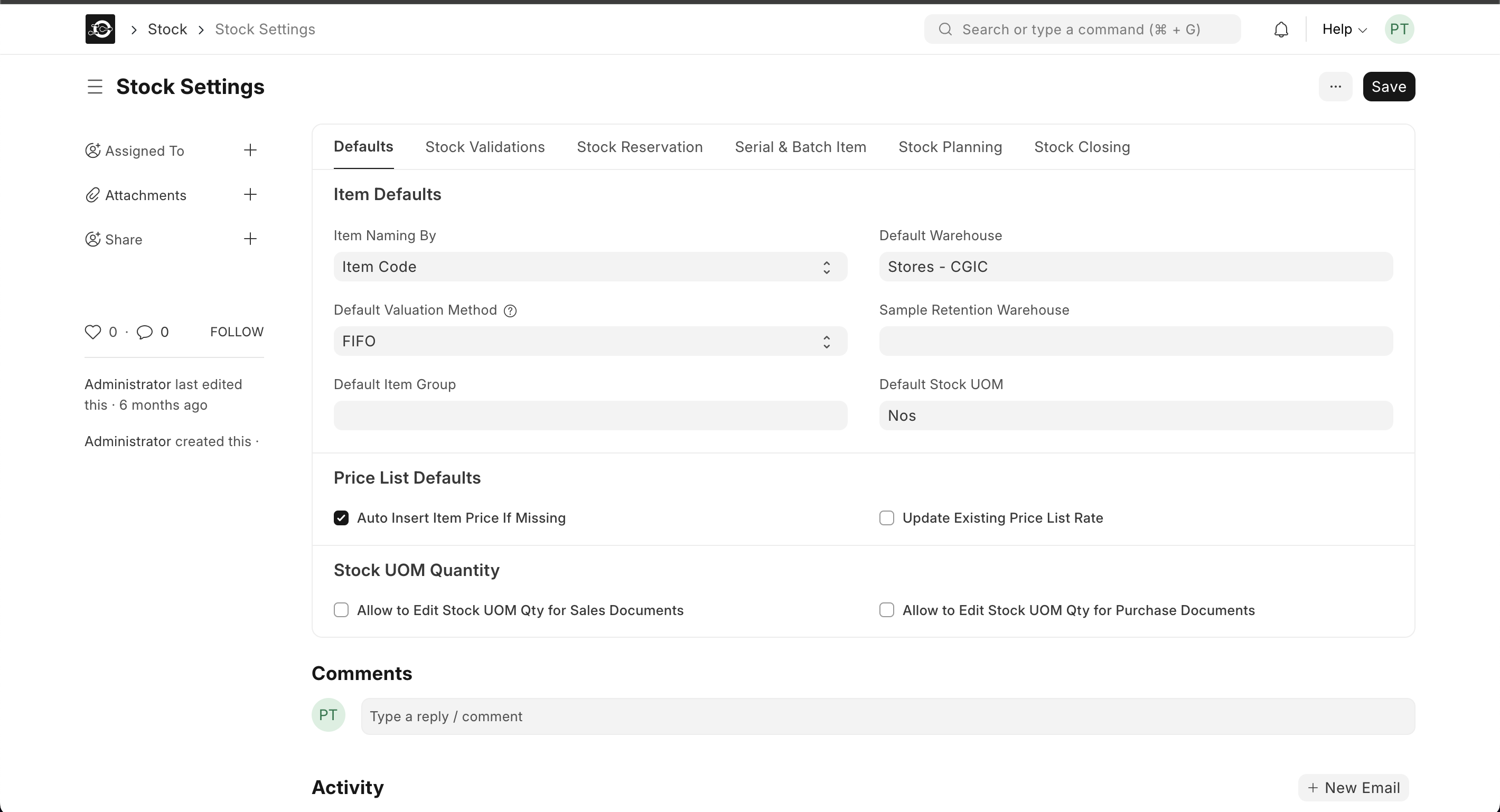Open the Serial & Batch Item tab

(800, 147)
